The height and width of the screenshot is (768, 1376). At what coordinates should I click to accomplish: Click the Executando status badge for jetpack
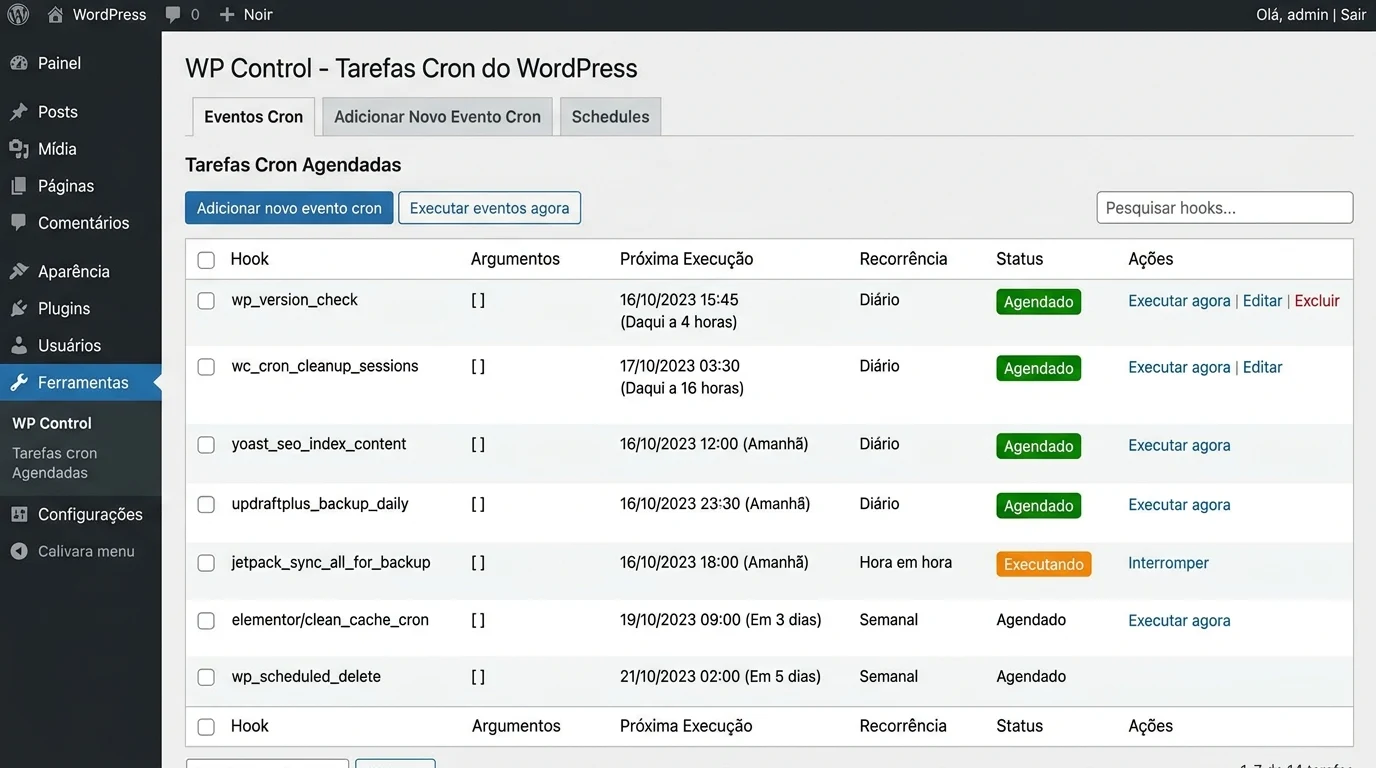coord(1043,564)
